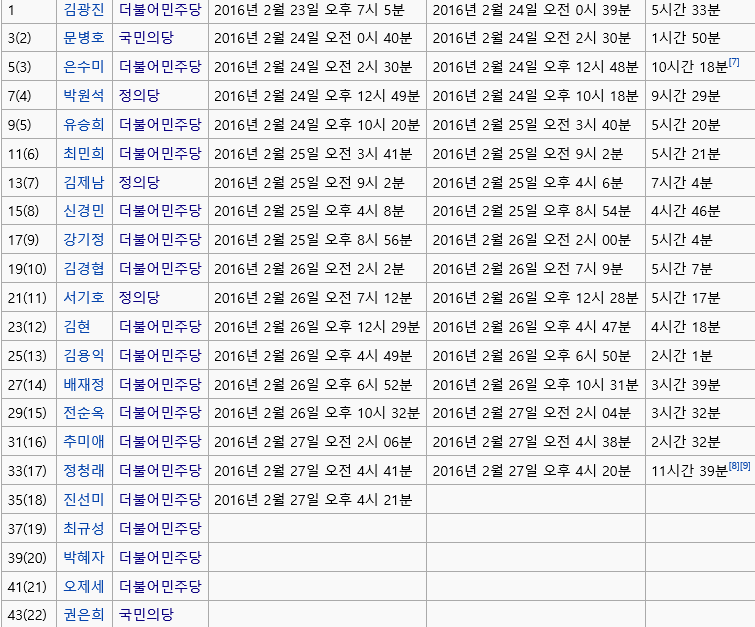Click 더불어민주당 link in 전순옥 row
Image resolution: width=755 pixels, height=627 pixels.
(160, 412)
